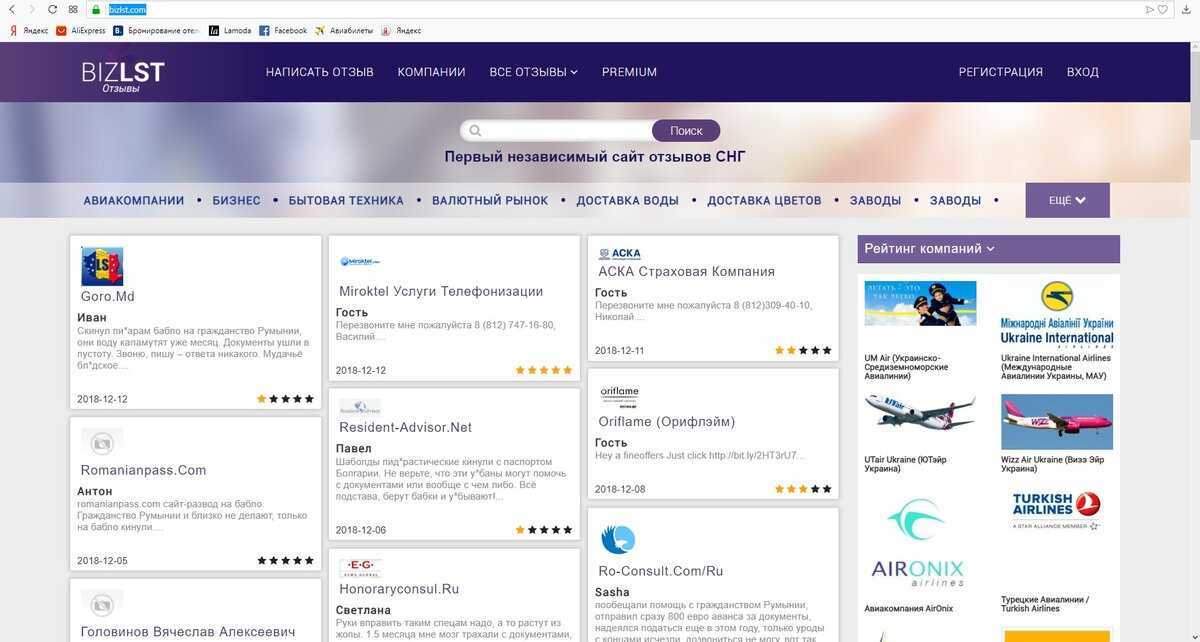Click Wizz Air Ukraine plane image
1200x642 pixels.
(x=1056, y=422)
